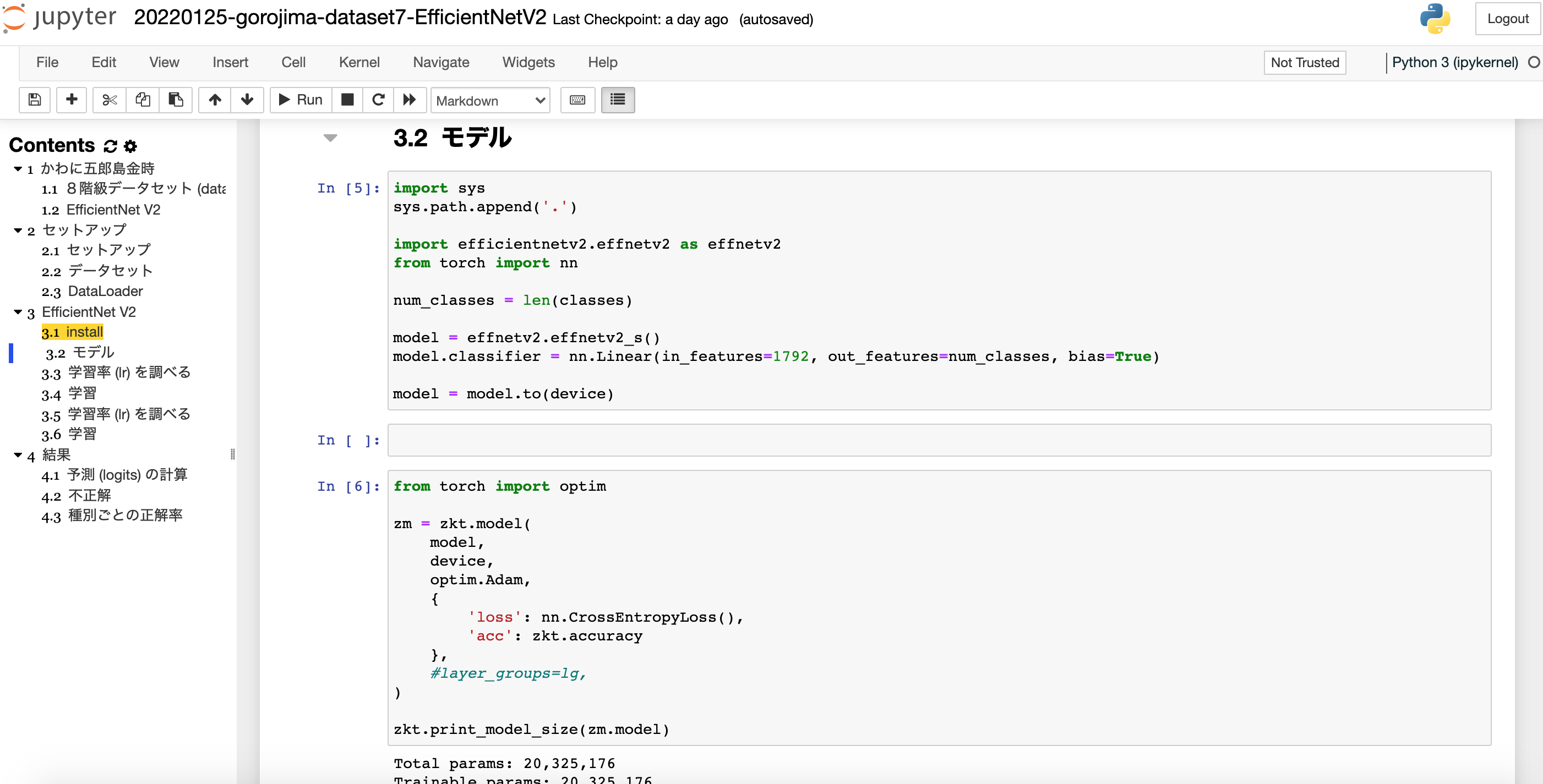Go to 4.3 種別ごとの正解率 in Contents
1543x784 pixels.
tap(112, 516)
